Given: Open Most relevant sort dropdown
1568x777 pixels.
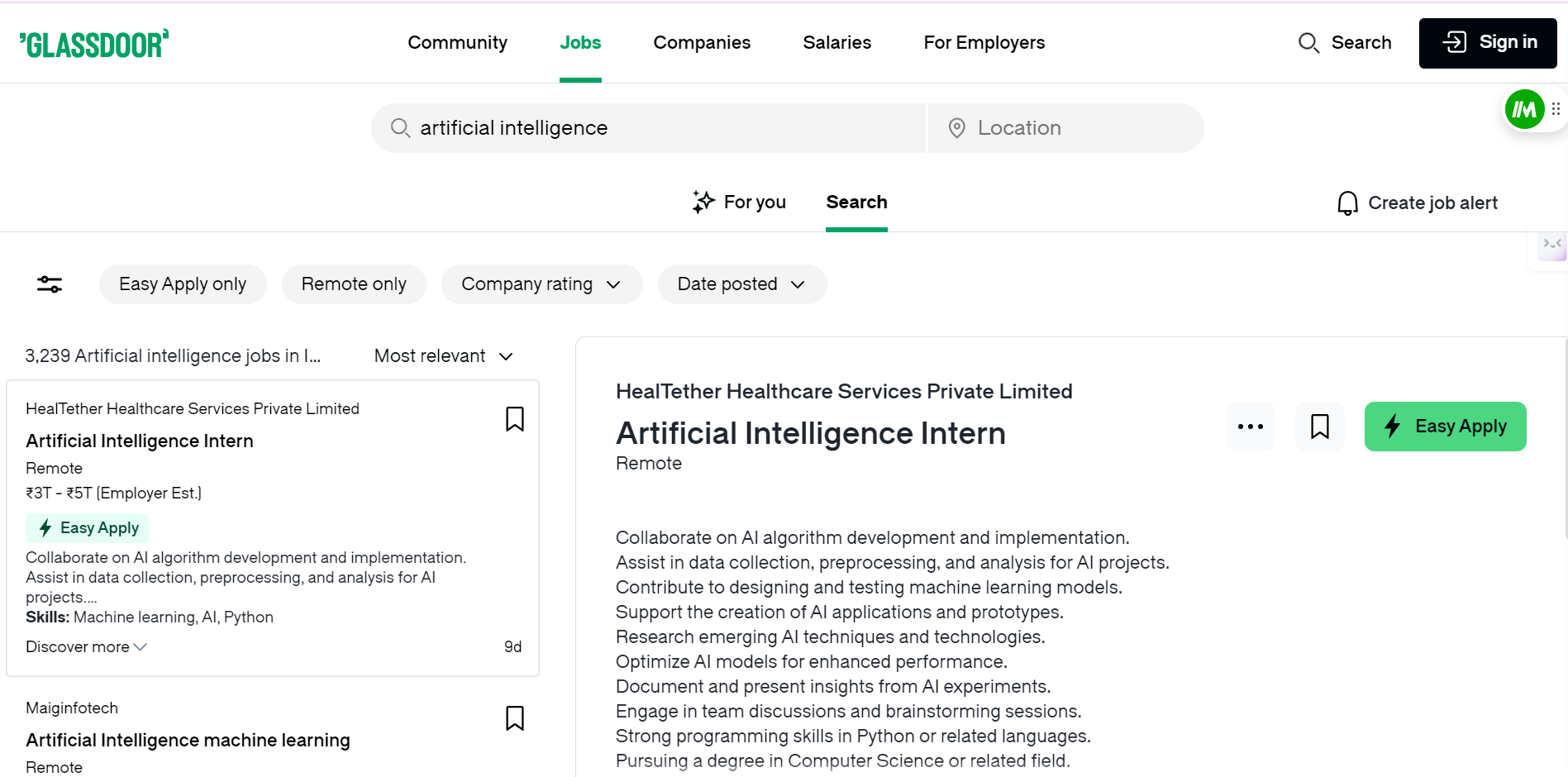Looking at the screenshot, I should click(x=444, y=356).
